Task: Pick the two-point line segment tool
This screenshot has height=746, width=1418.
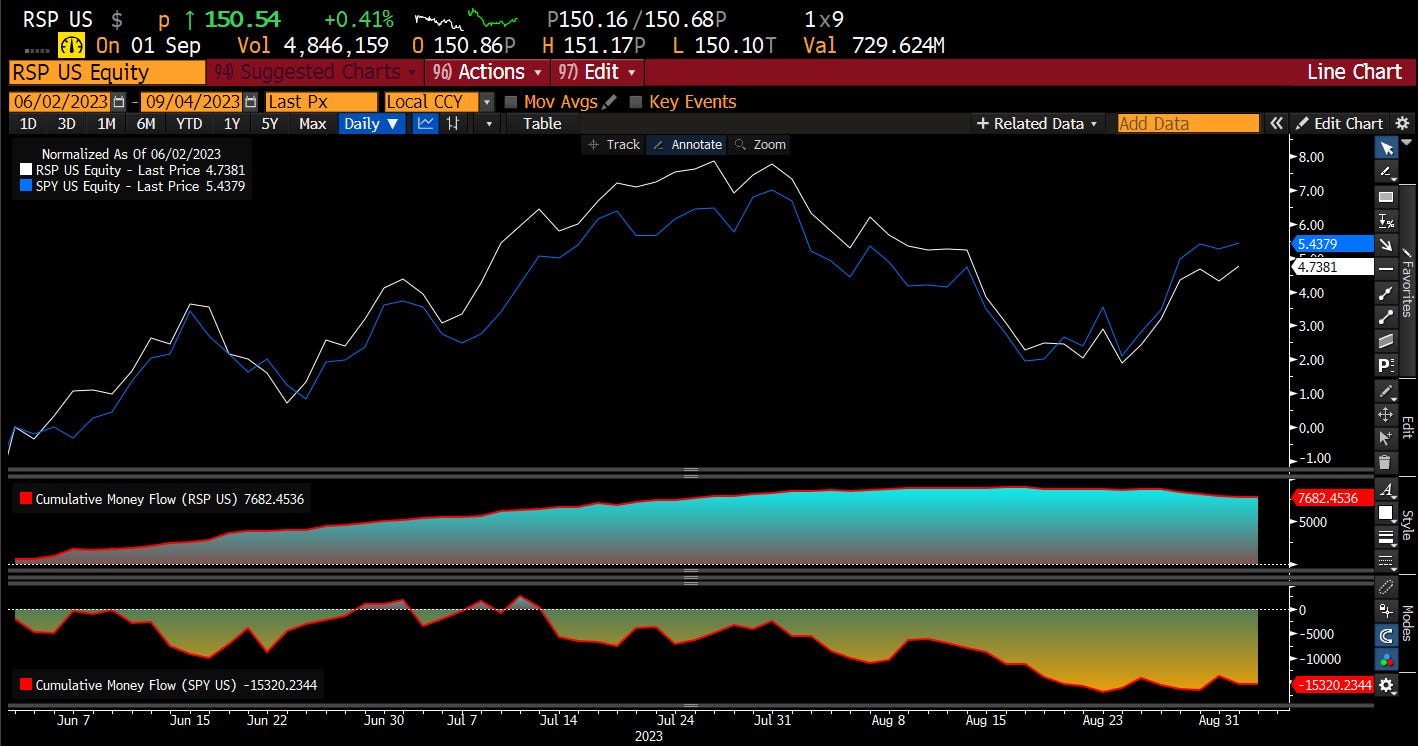Action: click(1386, 317)
